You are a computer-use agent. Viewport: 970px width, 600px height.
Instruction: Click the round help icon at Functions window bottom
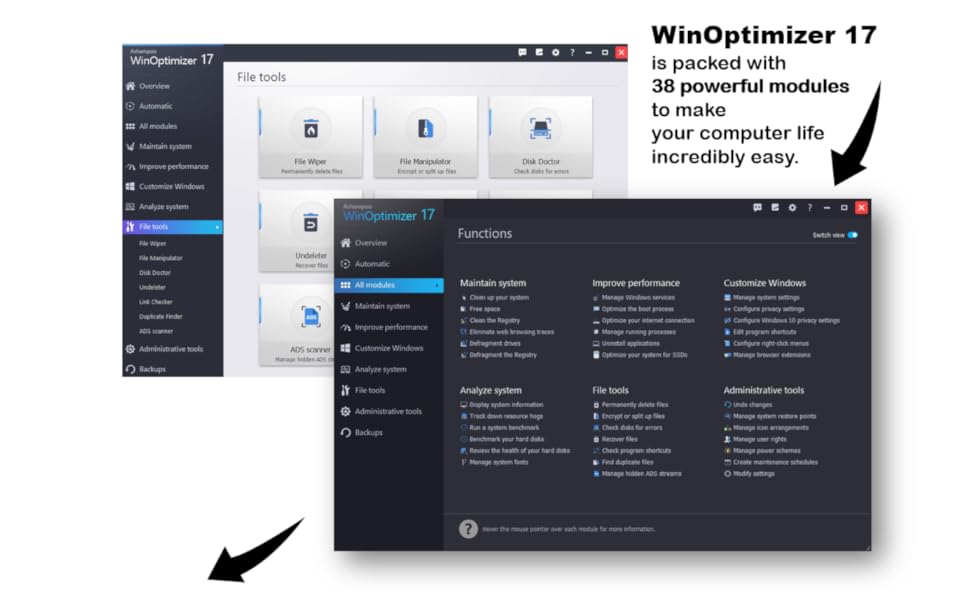[468, 529]
